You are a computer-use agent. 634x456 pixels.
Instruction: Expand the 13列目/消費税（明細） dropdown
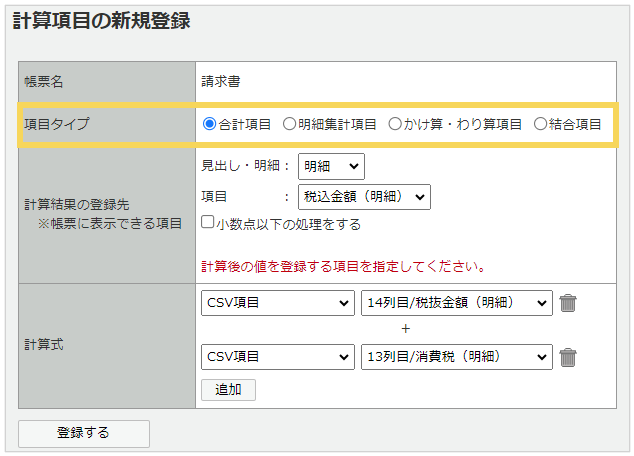456,356
